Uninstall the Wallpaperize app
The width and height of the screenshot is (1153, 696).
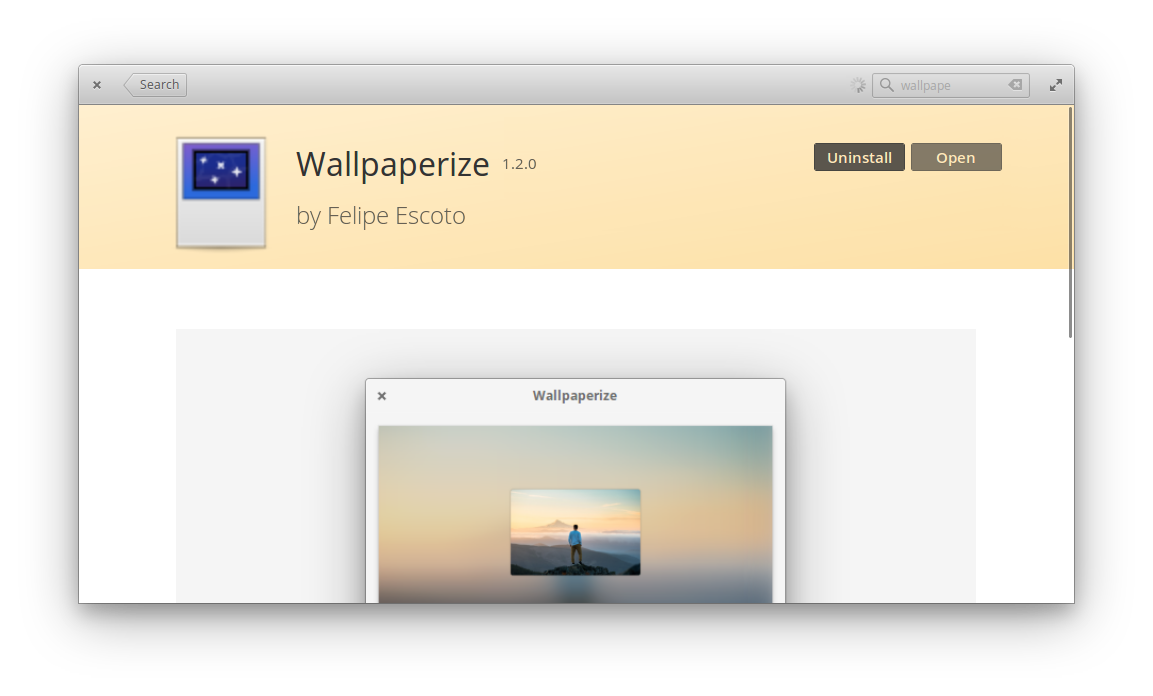point(859,157)
